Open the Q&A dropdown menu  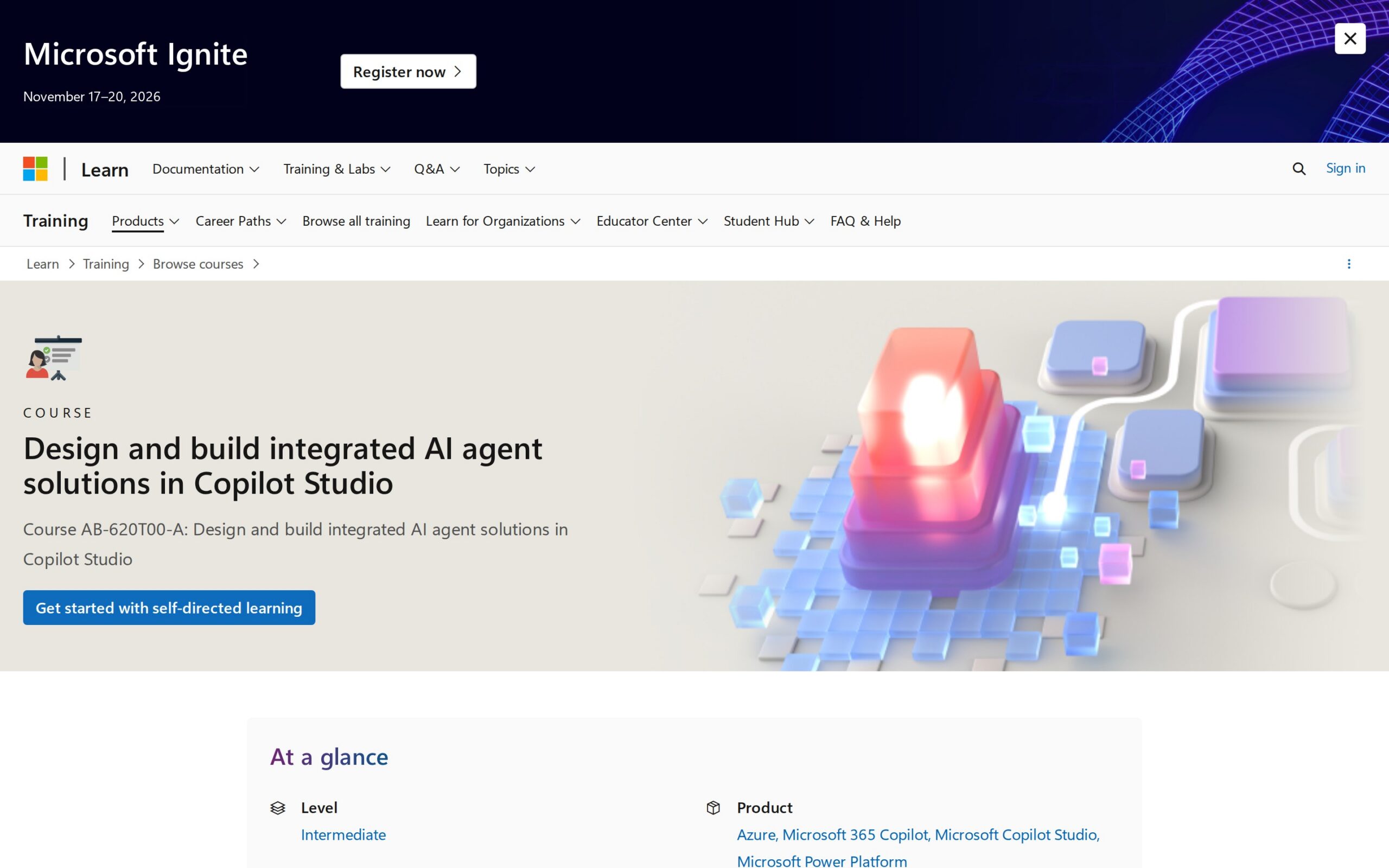tap(437, 169)
